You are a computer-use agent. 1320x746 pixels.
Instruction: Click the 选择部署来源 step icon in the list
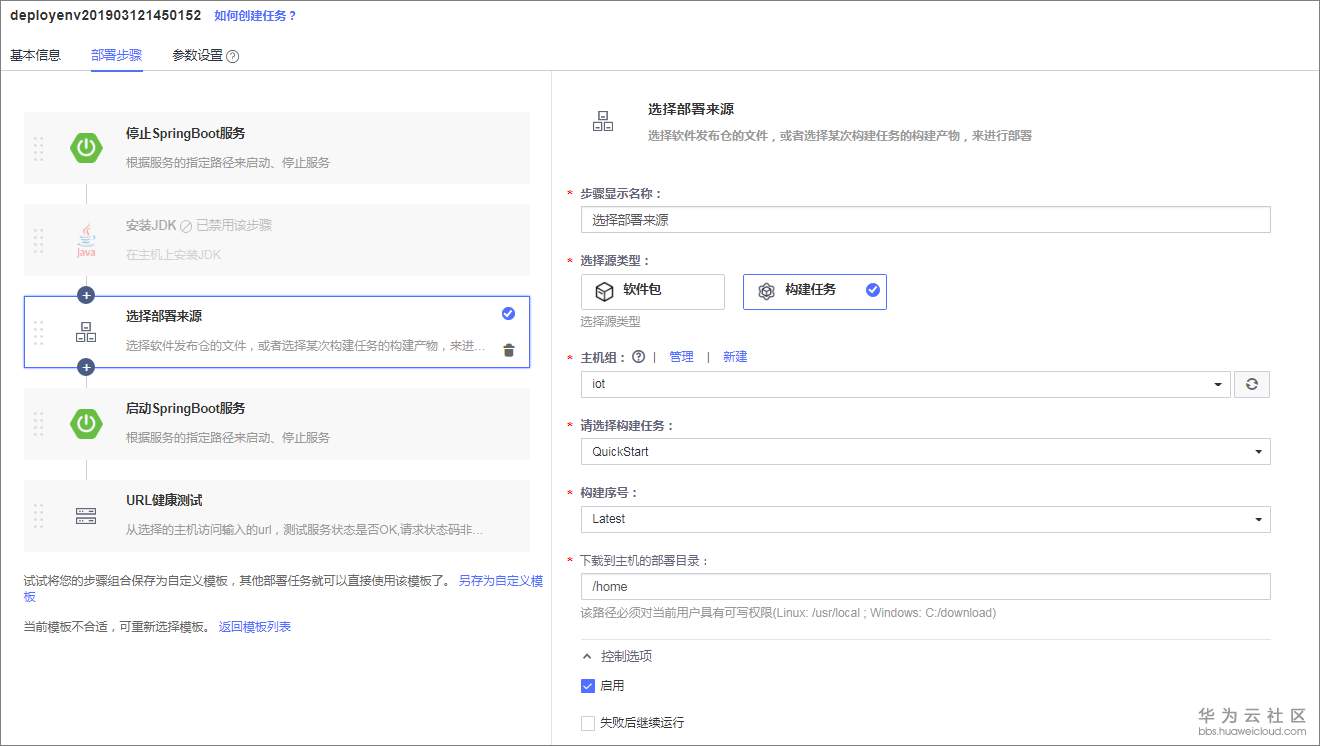pyautogui.click(x=86, y=332)
